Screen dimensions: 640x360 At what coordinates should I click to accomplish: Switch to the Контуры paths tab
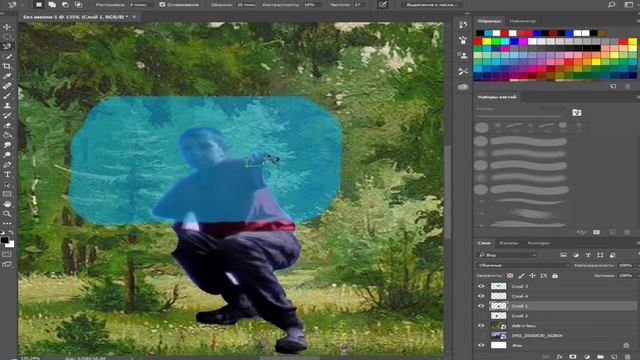click(x=539, y=243)
